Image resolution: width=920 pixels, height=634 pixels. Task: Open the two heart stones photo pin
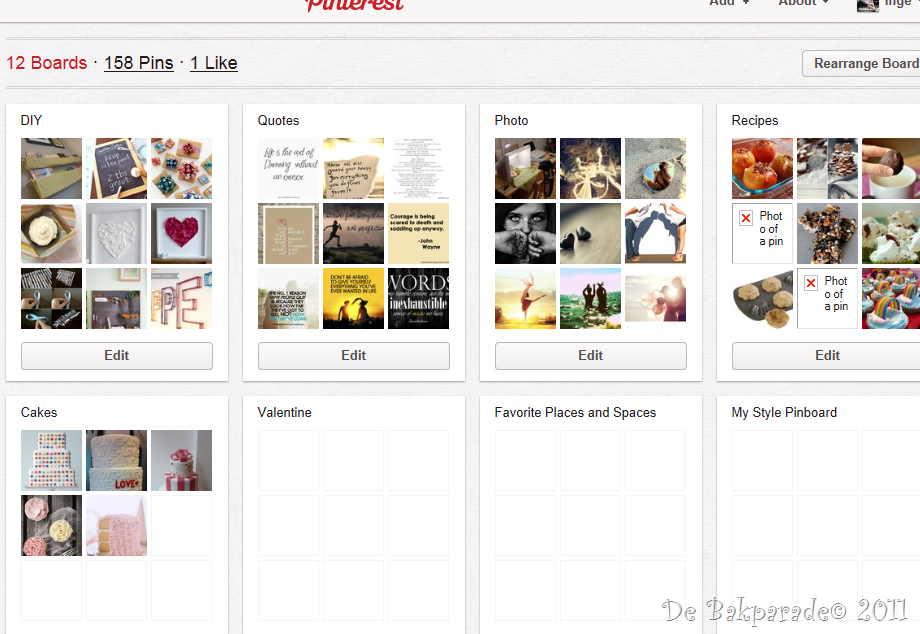(x=591, y=233)
